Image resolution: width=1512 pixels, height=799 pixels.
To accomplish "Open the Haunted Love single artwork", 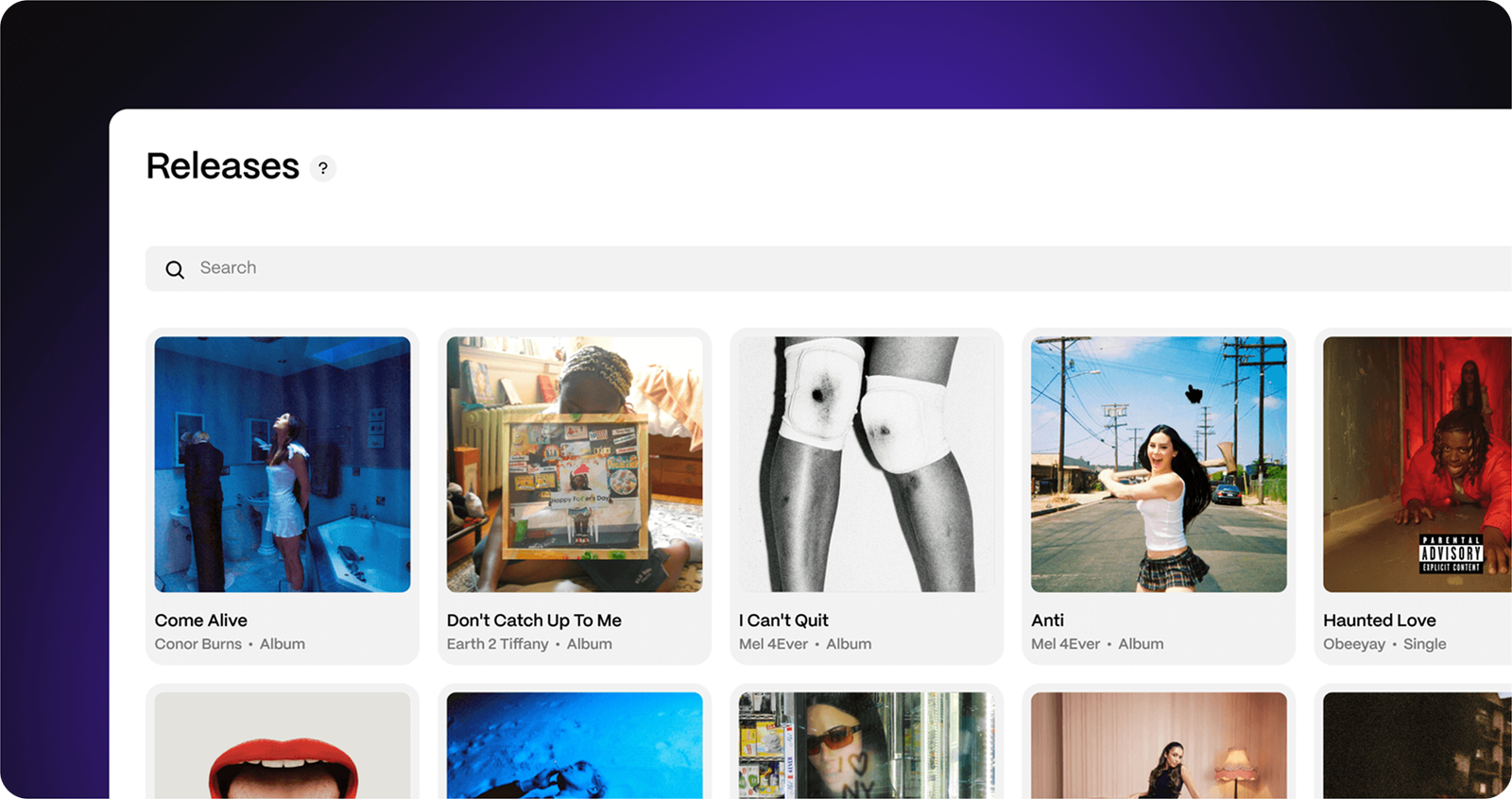I will coord(1417,465).
